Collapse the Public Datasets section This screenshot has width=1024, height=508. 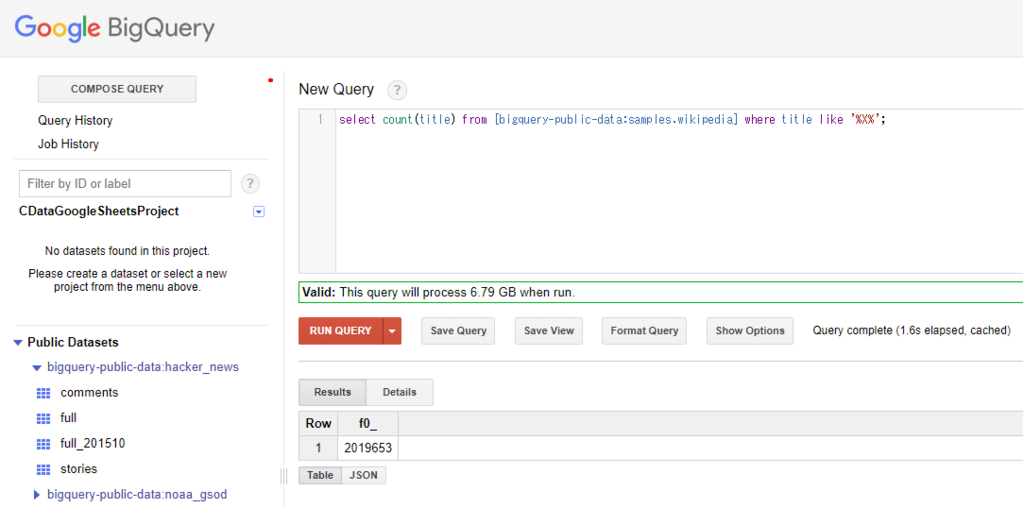tap(18, 343)
